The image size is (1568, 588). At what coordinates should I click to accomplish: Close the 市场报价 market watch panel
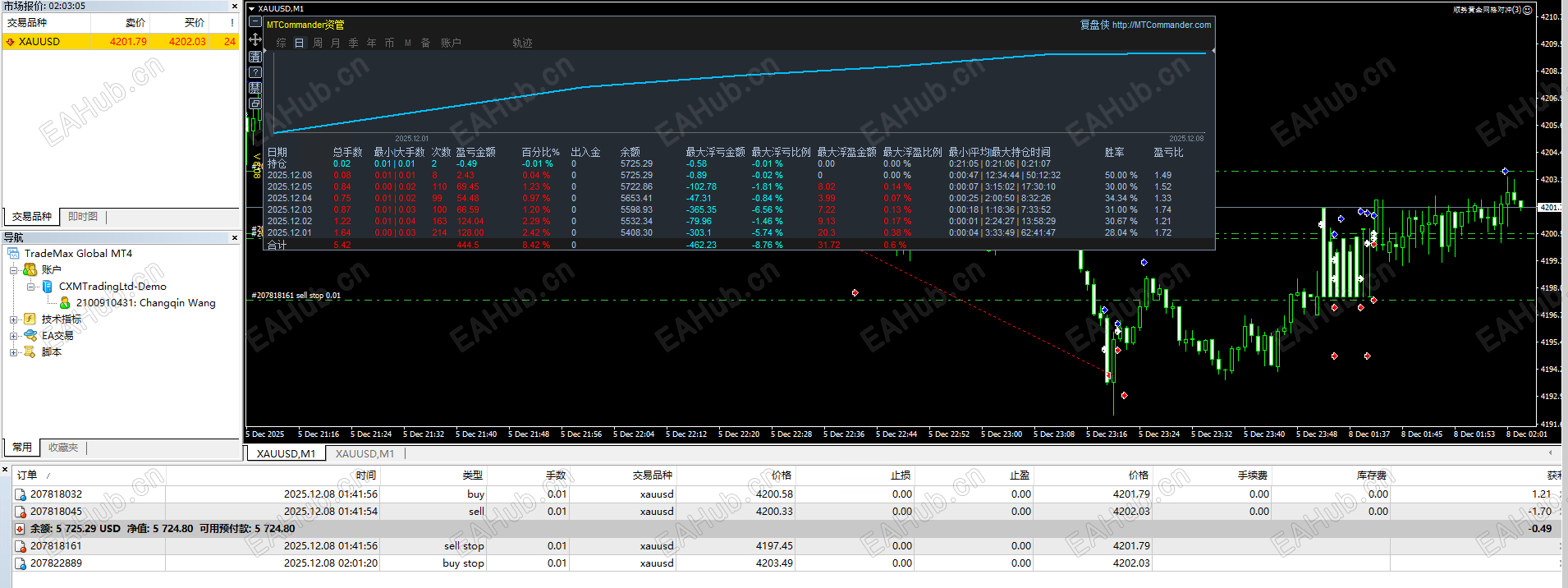(x=235, y=6)
